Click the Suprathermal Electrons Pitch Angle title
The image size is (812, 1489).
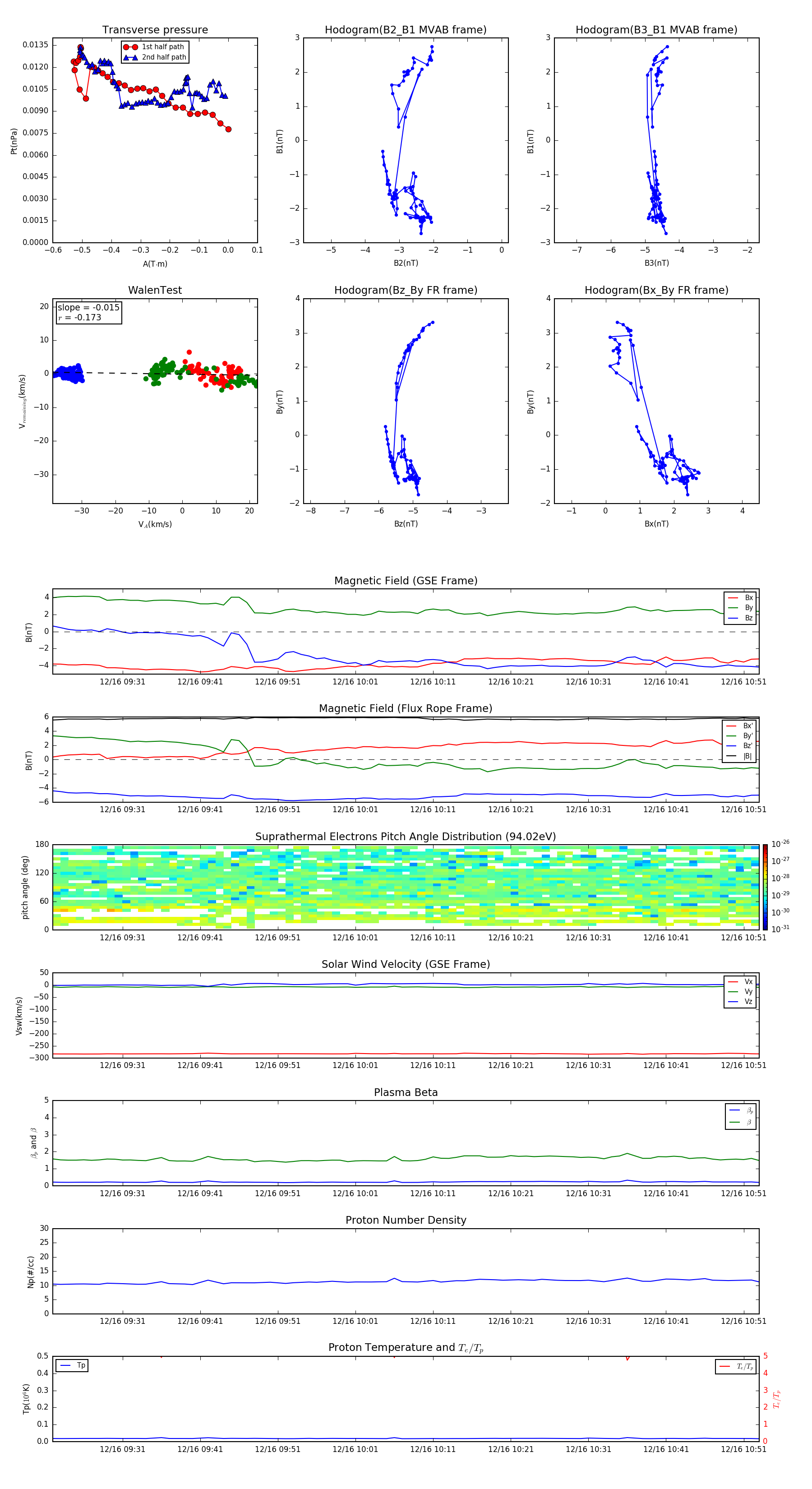pyautogui.click(x=406, y=837)
